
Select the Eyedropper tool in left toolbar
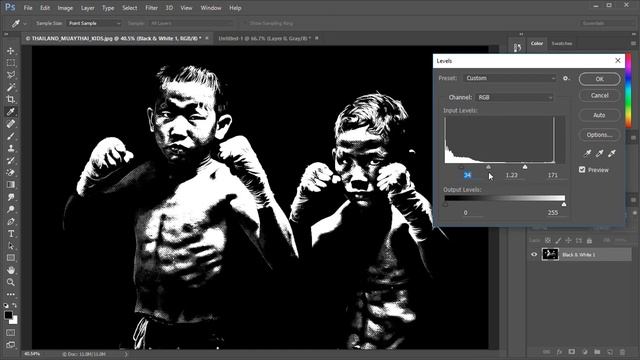tap(11, 111)
